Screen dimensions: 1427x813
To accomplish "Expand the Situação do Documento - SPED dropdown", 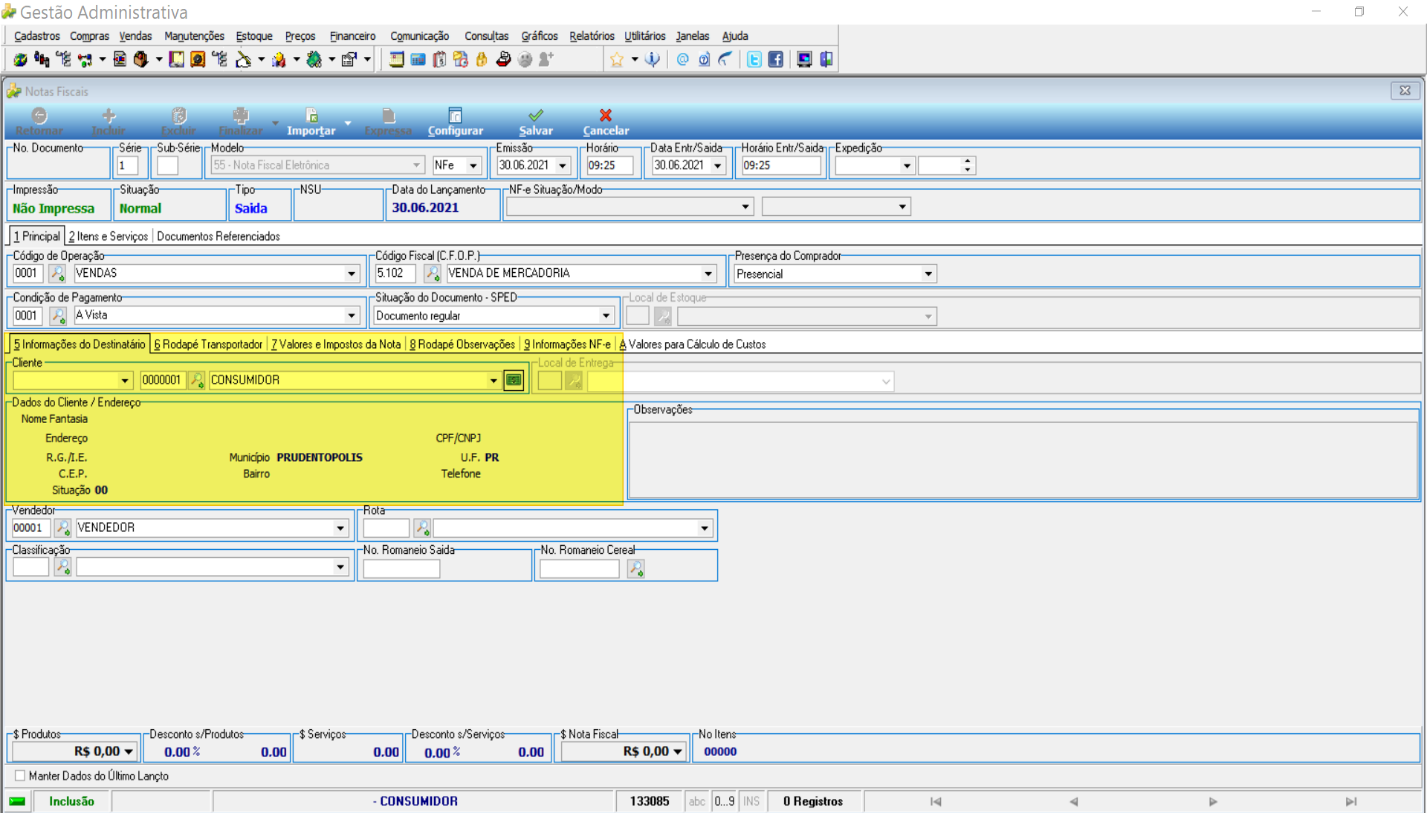I will click(x=606, y=316).
